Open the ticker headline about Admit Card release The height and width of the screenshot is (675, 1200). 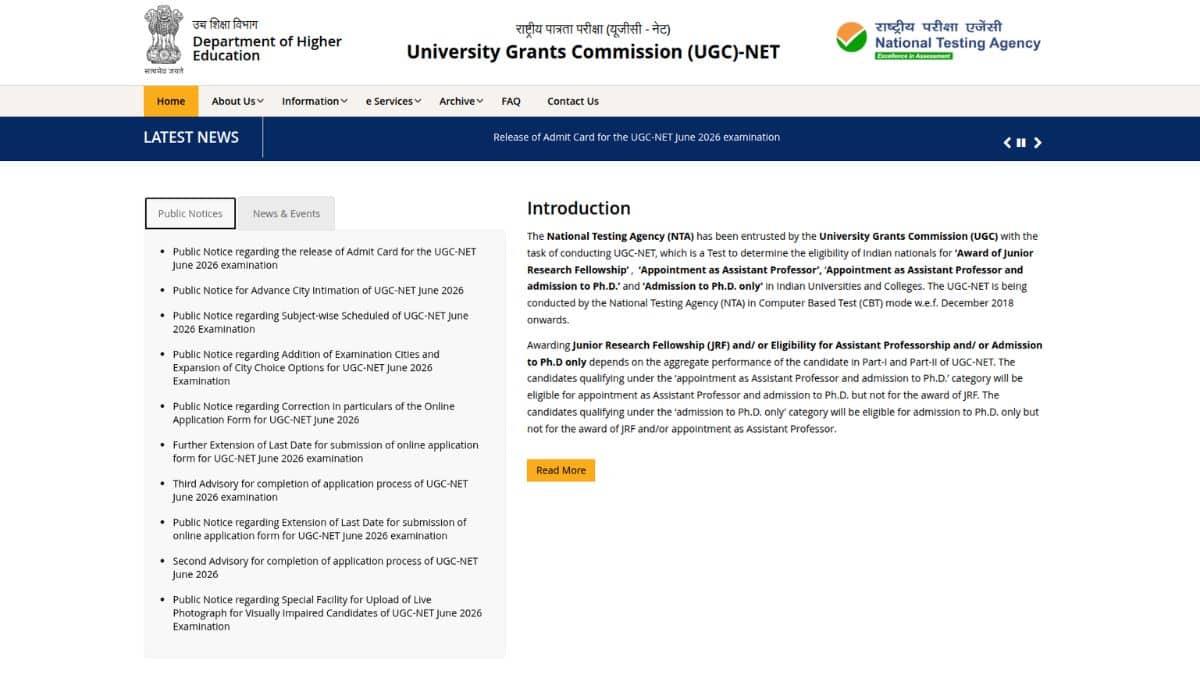[x=636, y=137]
